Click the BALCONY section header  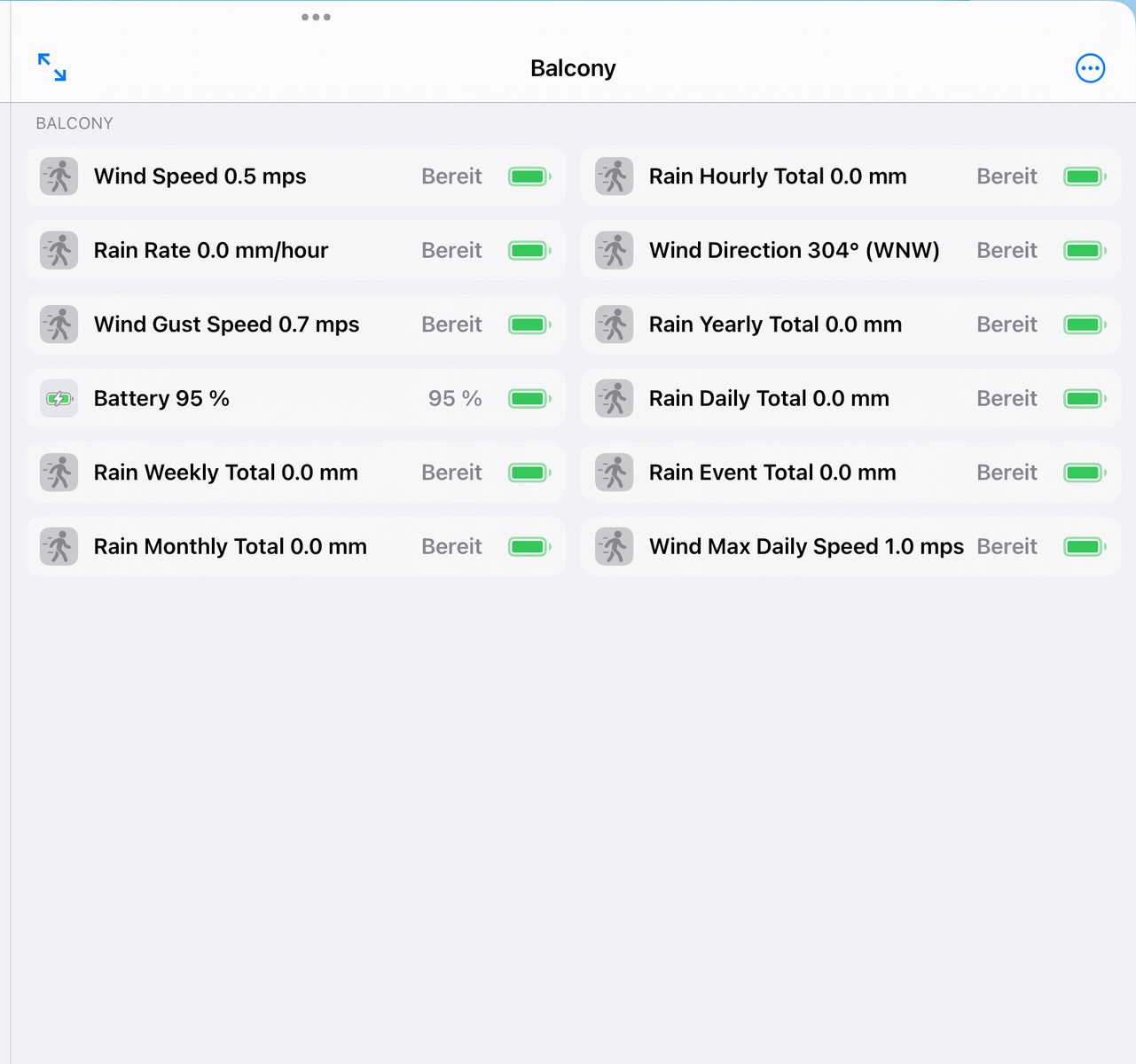point(74,123)
